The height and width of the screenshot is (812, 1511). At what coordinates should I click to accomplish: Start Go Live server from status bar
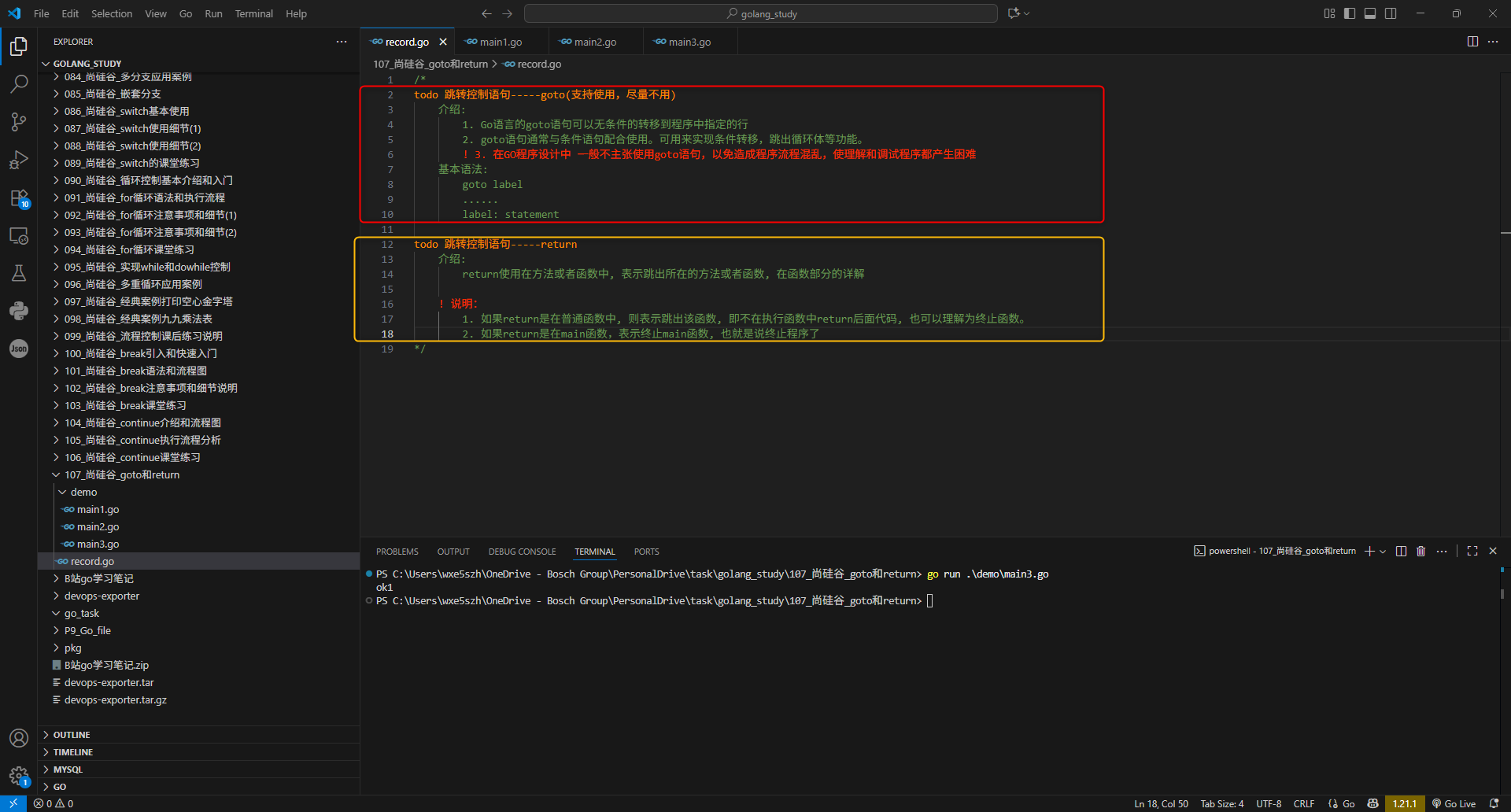[1454, 803]
